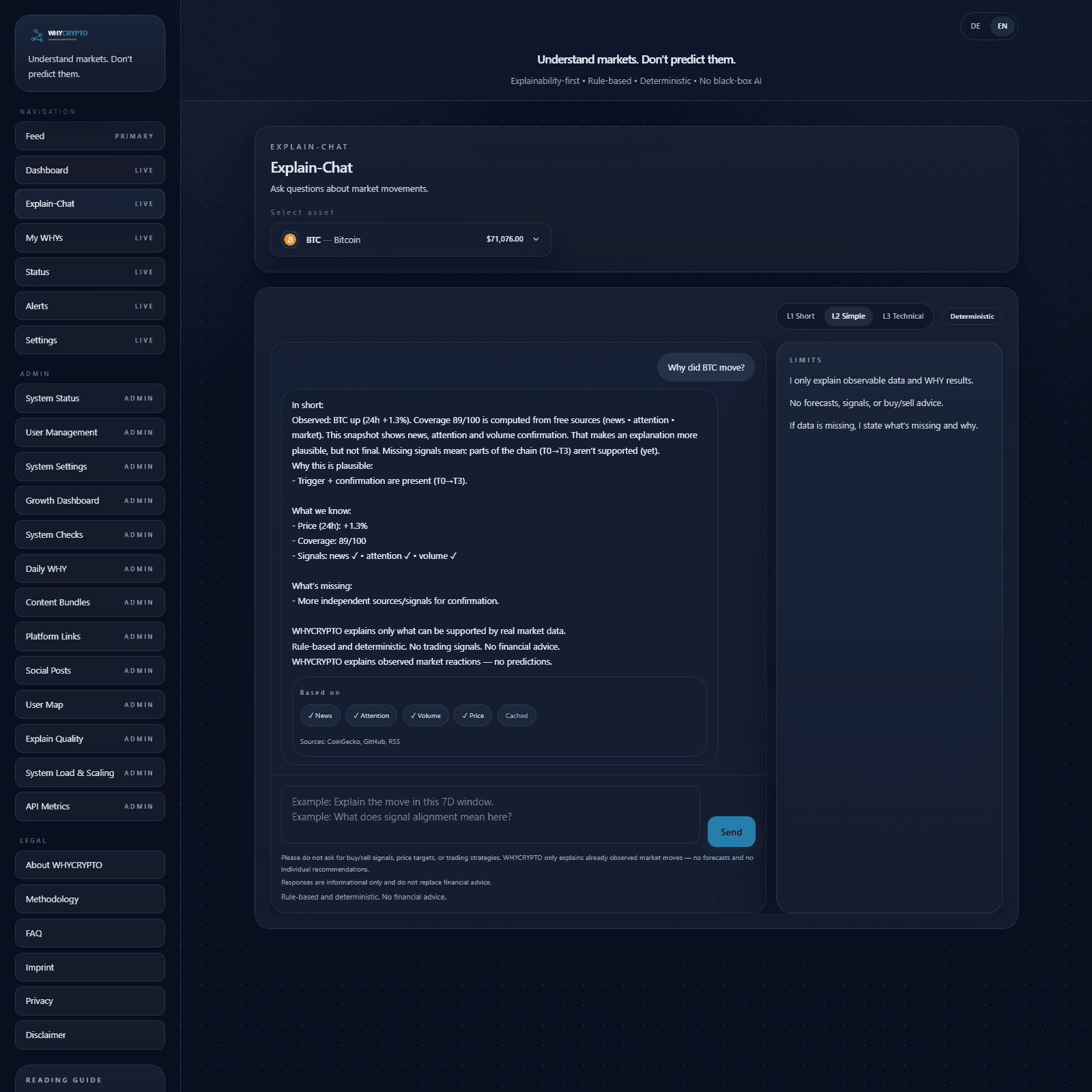Click the Volume source chip
Image resolution: width=1092 pixels, height=1092 pixels.
[x=425, y=715]
